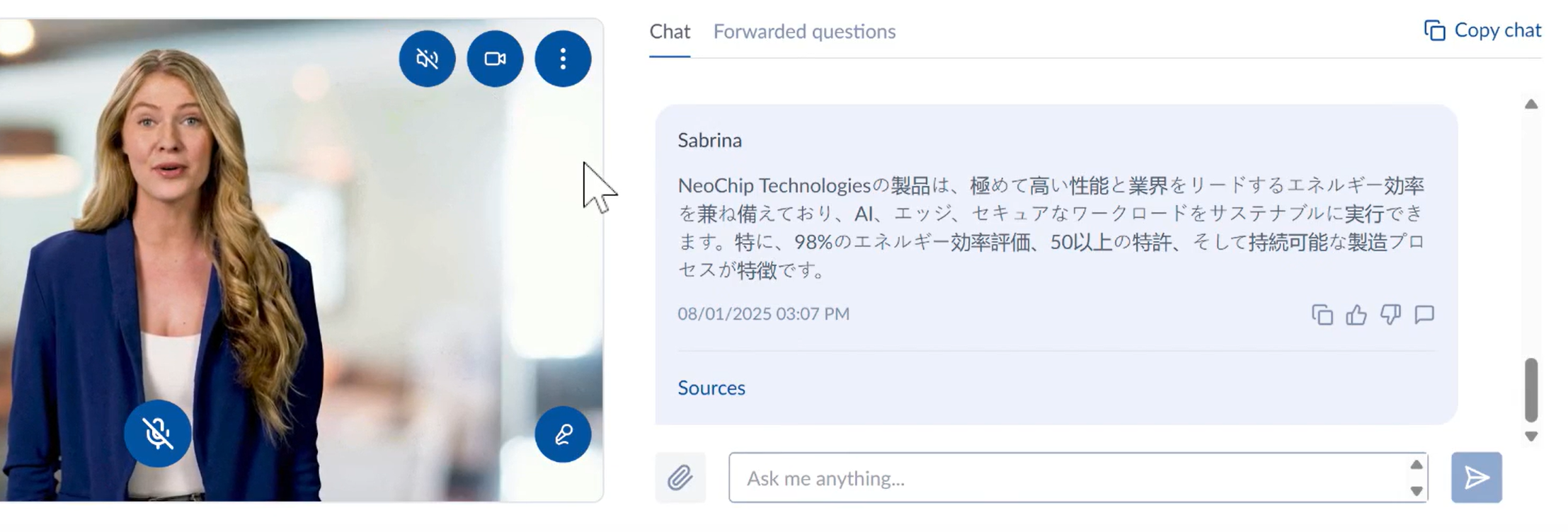Expand the Sources link

point(711,388)
